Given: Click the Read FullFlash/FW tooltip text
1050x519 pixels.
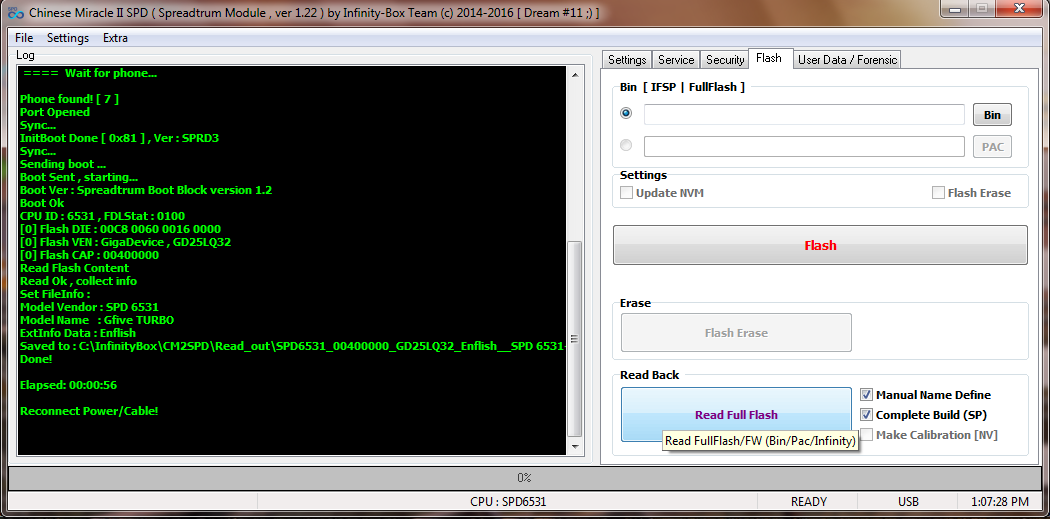Looking at the screenshot, I should (760, 441).
